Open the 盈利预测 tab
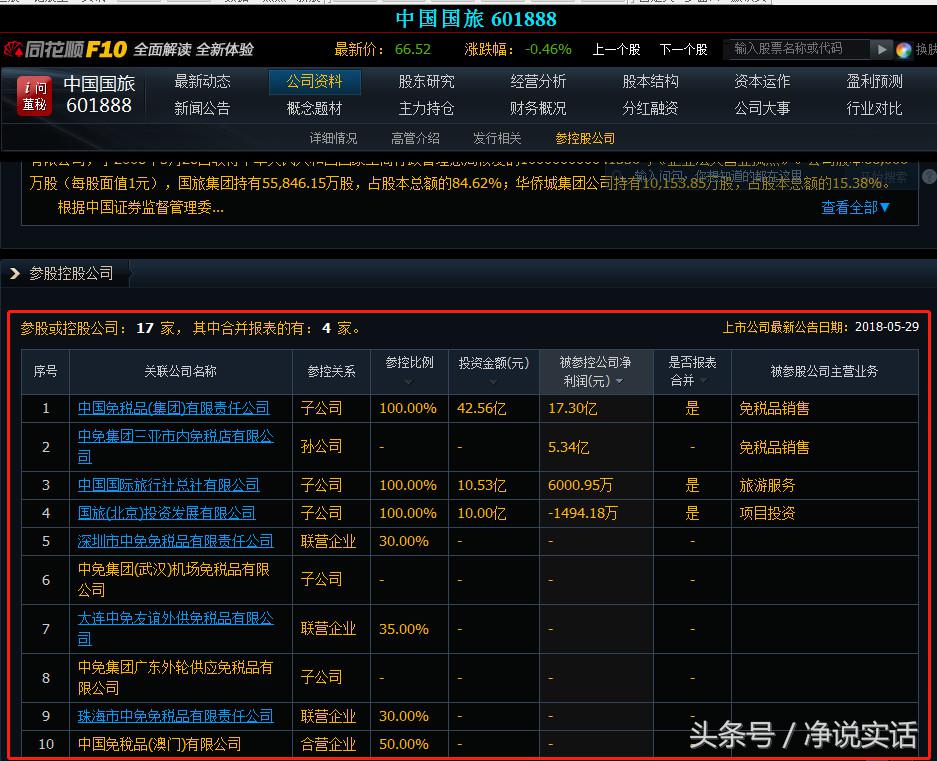The height and width of the screenshot is (761, 937). (x=874, y=81)
